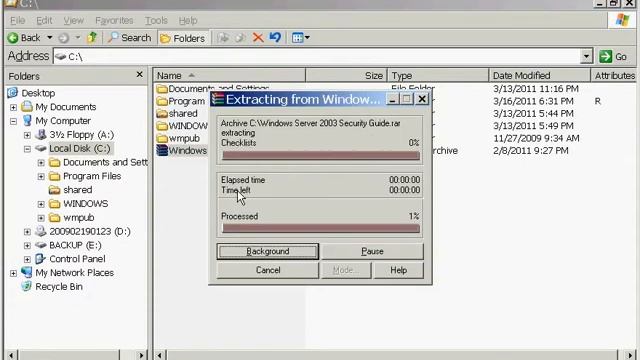The width and height of the screenshot is (640, 360).
Task: Pause the extraction
Action: tap(372, 251)
